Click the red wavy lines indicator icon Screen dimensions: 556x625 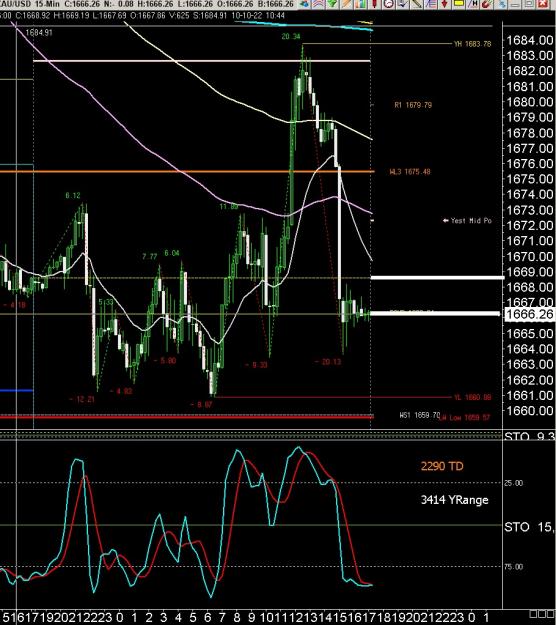pyautogui.click(x=317, y=4)
